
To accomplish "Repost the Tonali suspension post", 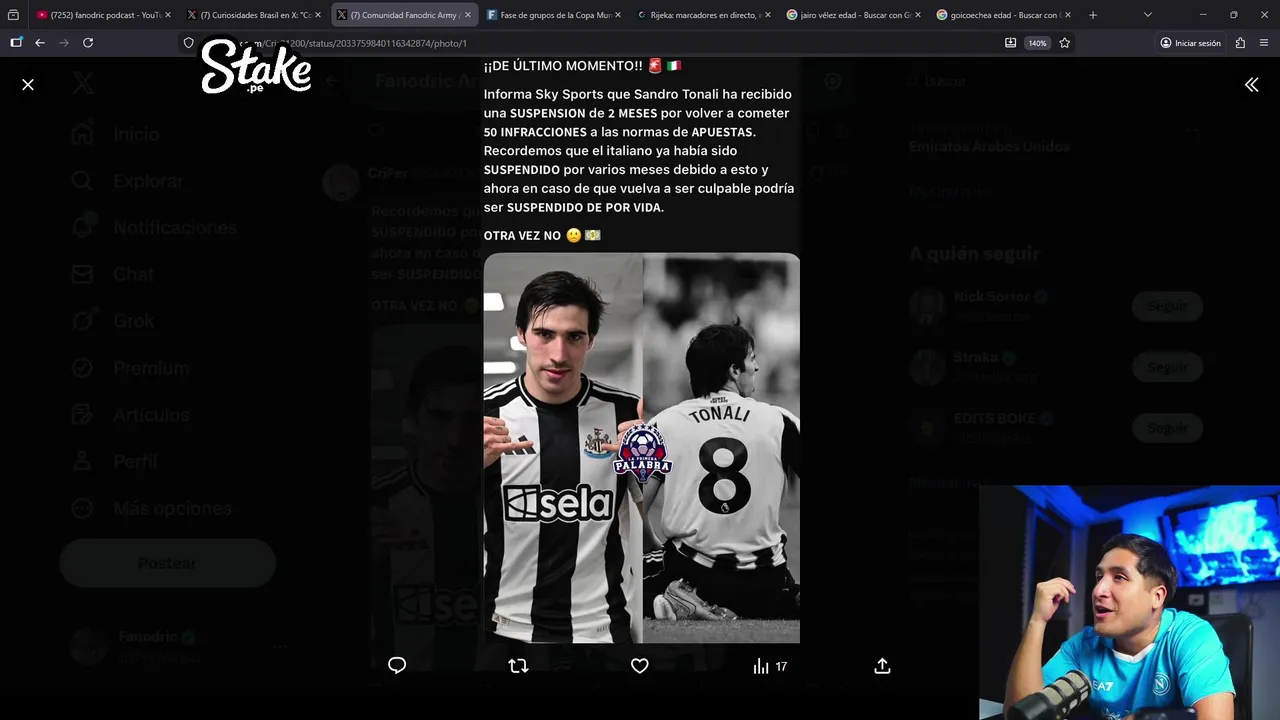I will coord(518,666).
